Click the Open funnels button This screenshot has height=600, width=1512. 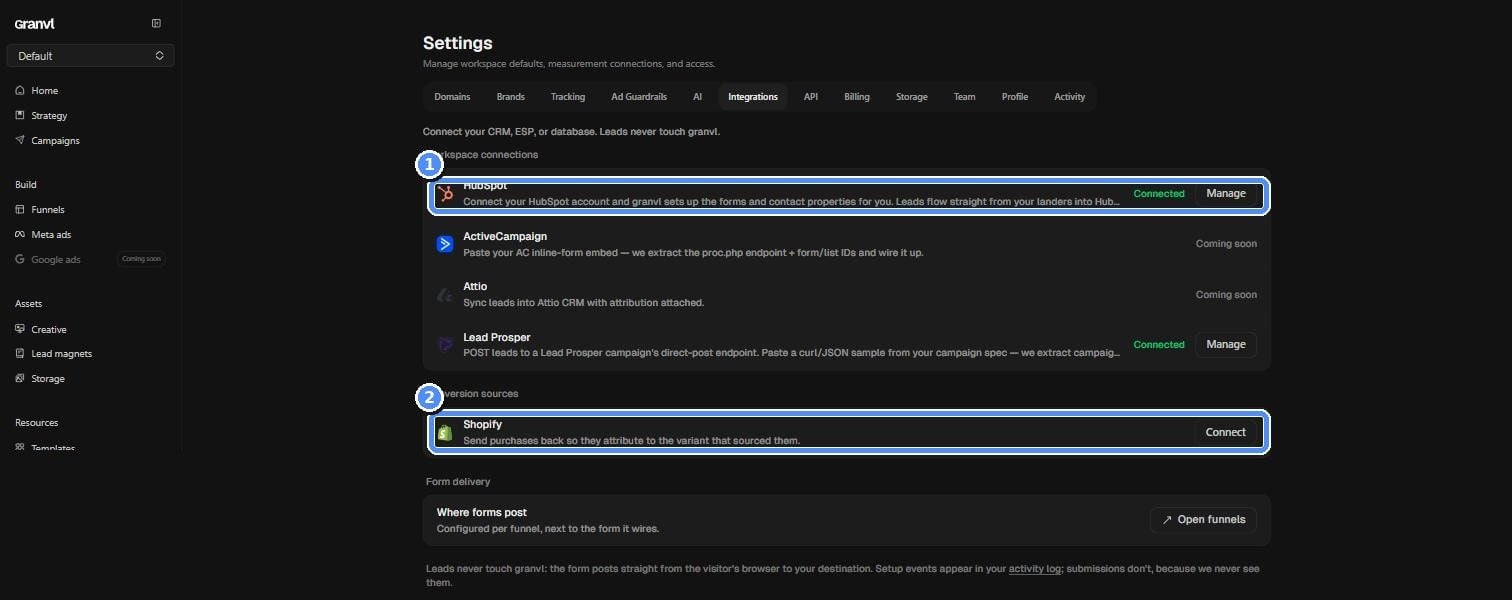(x=1203, y=519)
